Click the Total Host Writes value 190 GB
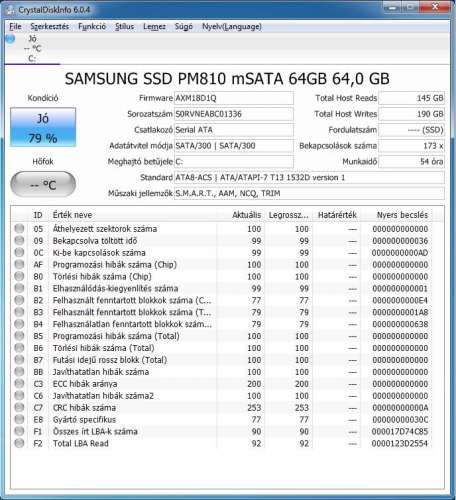The image size is (456, 500). tap(412, 114)
